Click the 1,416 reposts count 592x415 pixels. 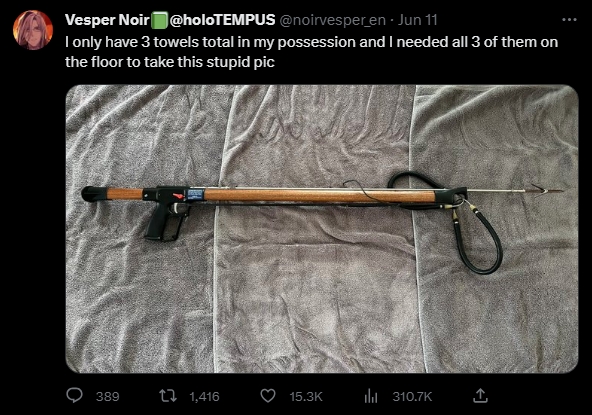[204, 396]
